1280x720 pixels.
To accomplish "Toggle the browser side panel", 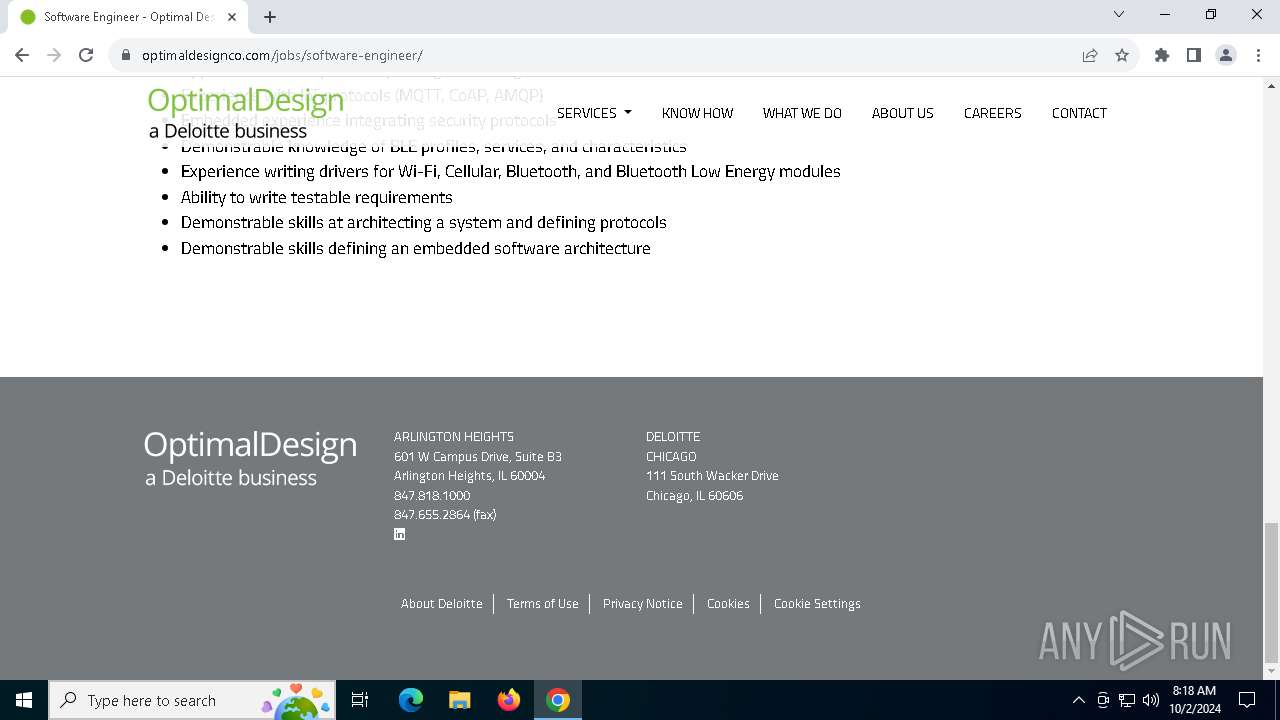I will (x=1194, y=55).
